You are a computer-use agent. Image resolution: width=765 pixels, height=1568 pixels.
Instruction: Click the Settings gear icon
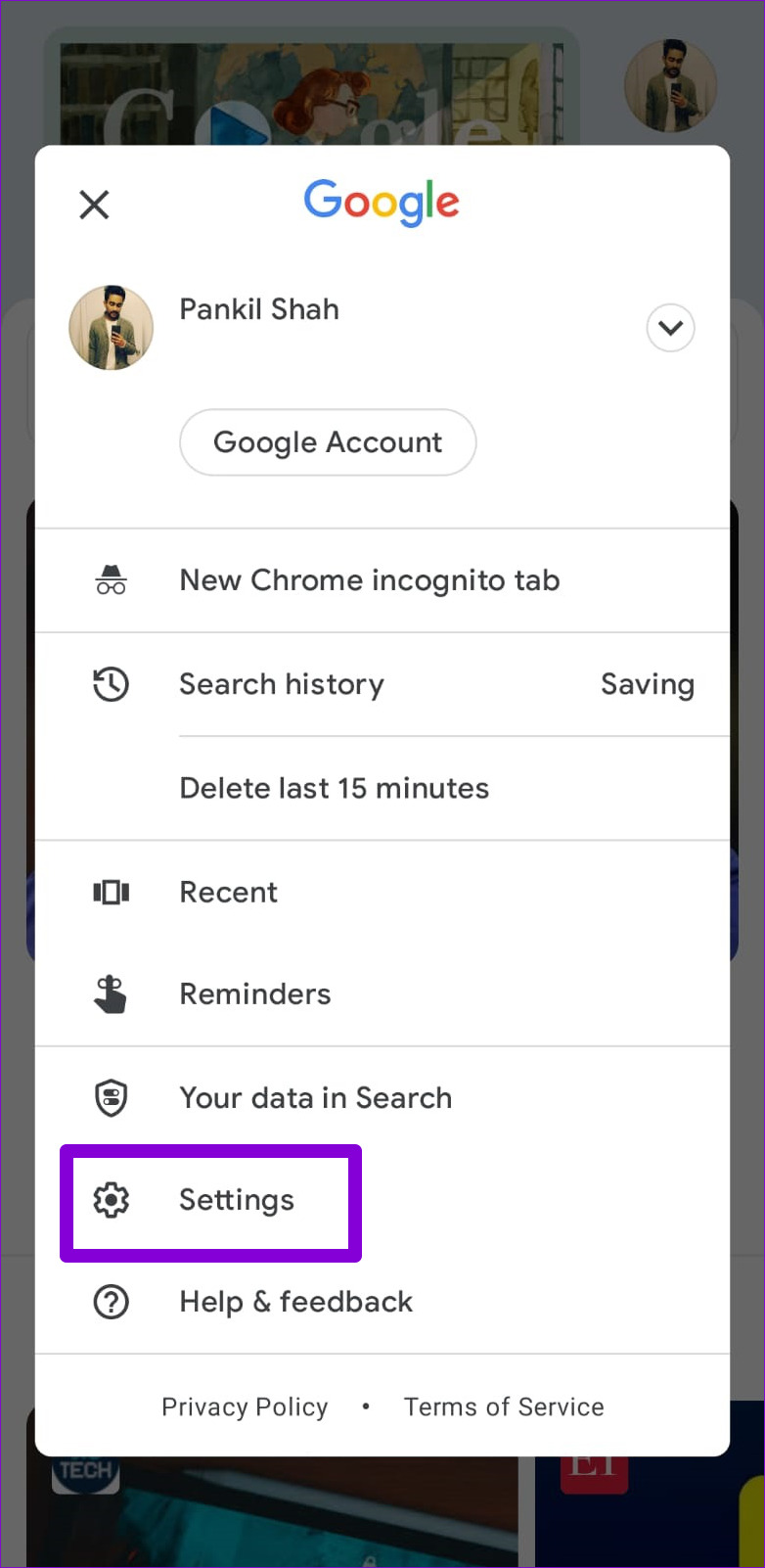click(x=111, y=1200)
